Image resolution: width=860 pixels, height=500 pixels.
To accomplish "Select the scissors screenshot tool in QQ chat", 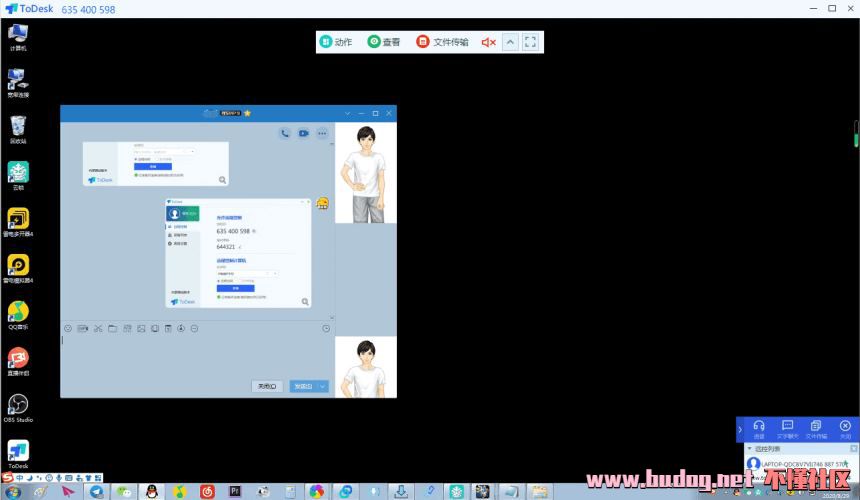I will pos(98,328).
